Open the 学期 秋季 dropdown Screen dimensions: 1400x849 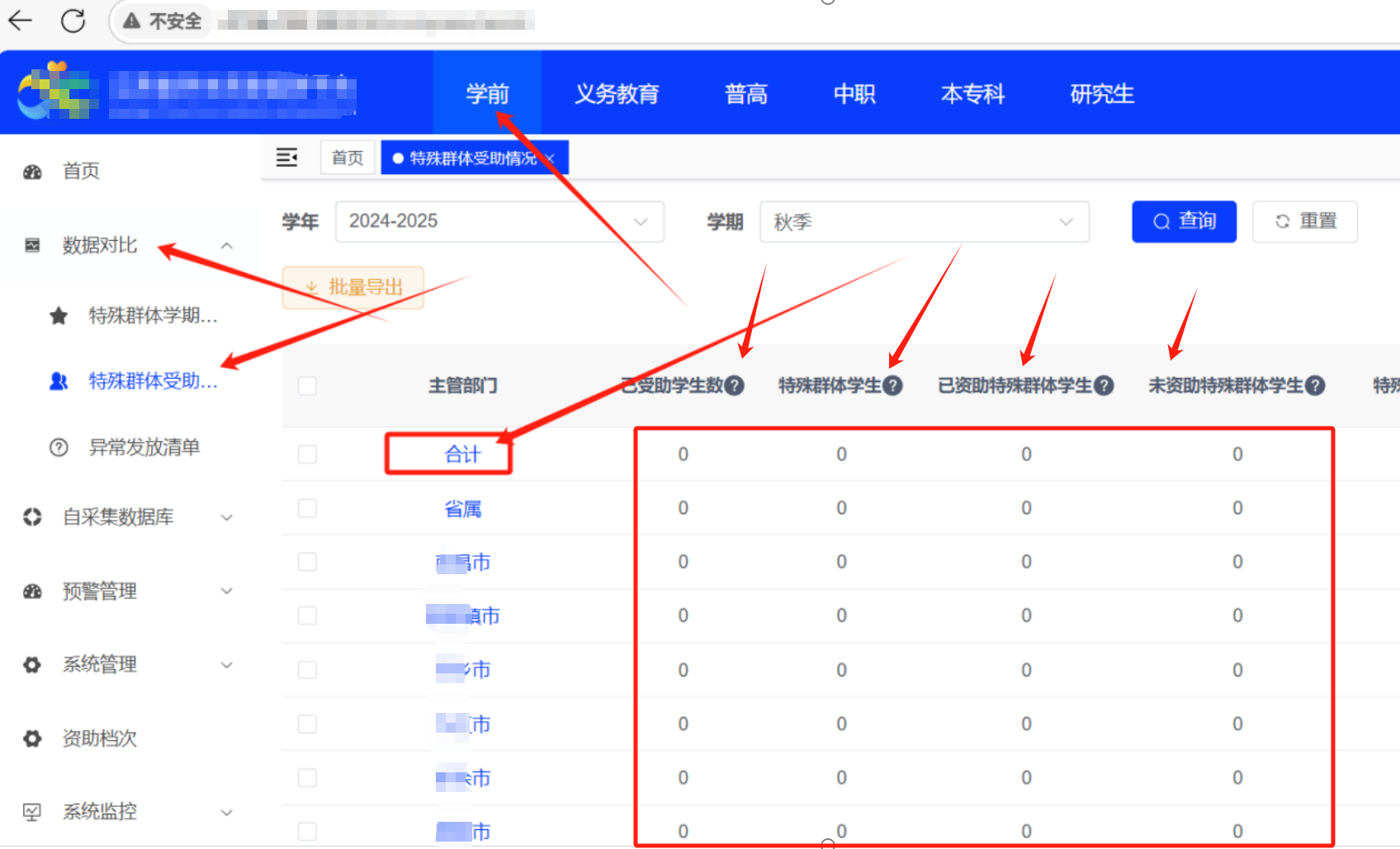point(925,221)
